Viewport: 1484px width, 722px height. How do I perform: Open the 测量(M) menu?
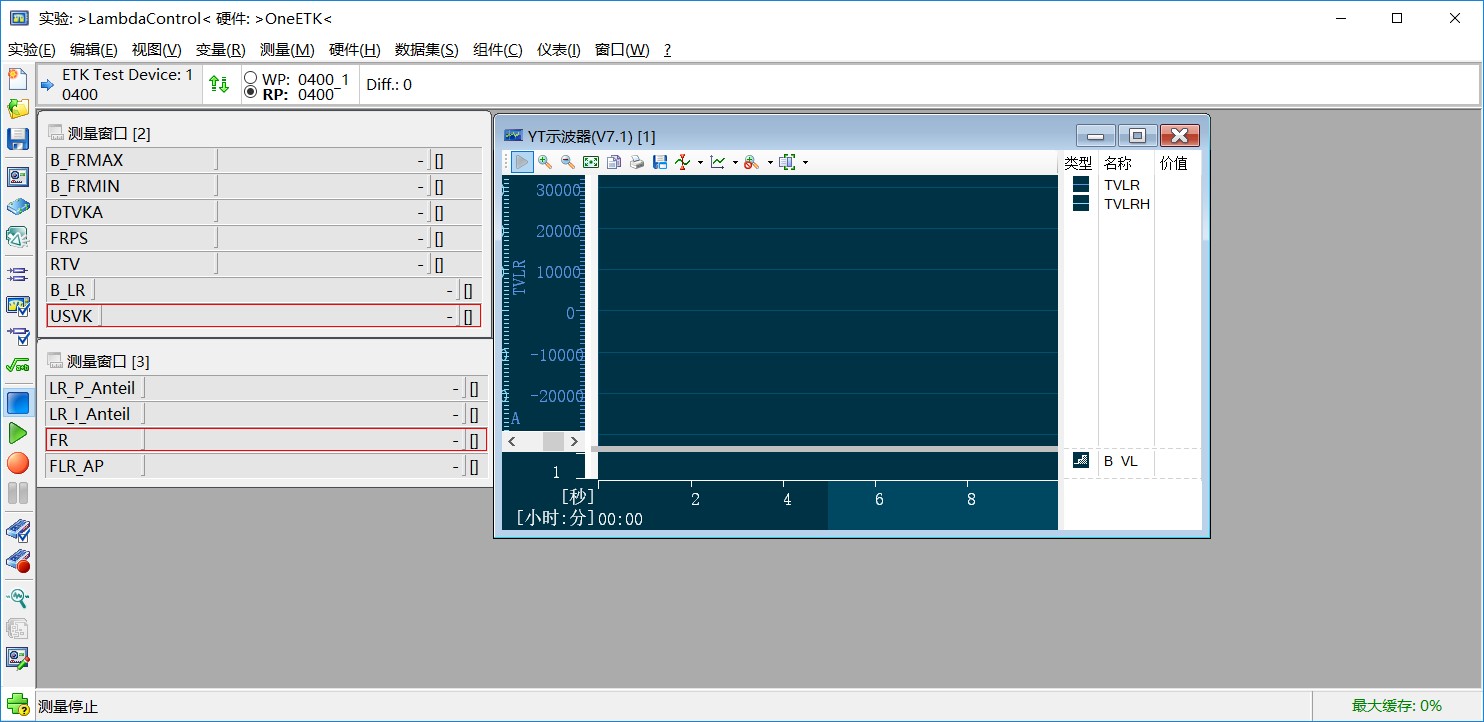pos(287,49)
